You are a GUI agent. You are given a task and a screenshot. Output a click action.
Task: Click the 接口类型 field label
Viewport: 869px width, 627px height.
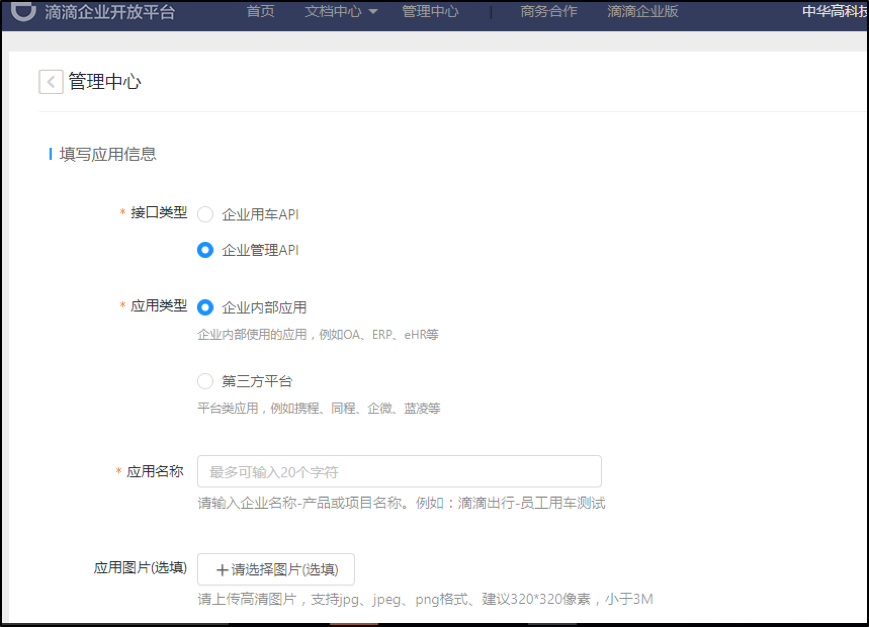[159, 212]
